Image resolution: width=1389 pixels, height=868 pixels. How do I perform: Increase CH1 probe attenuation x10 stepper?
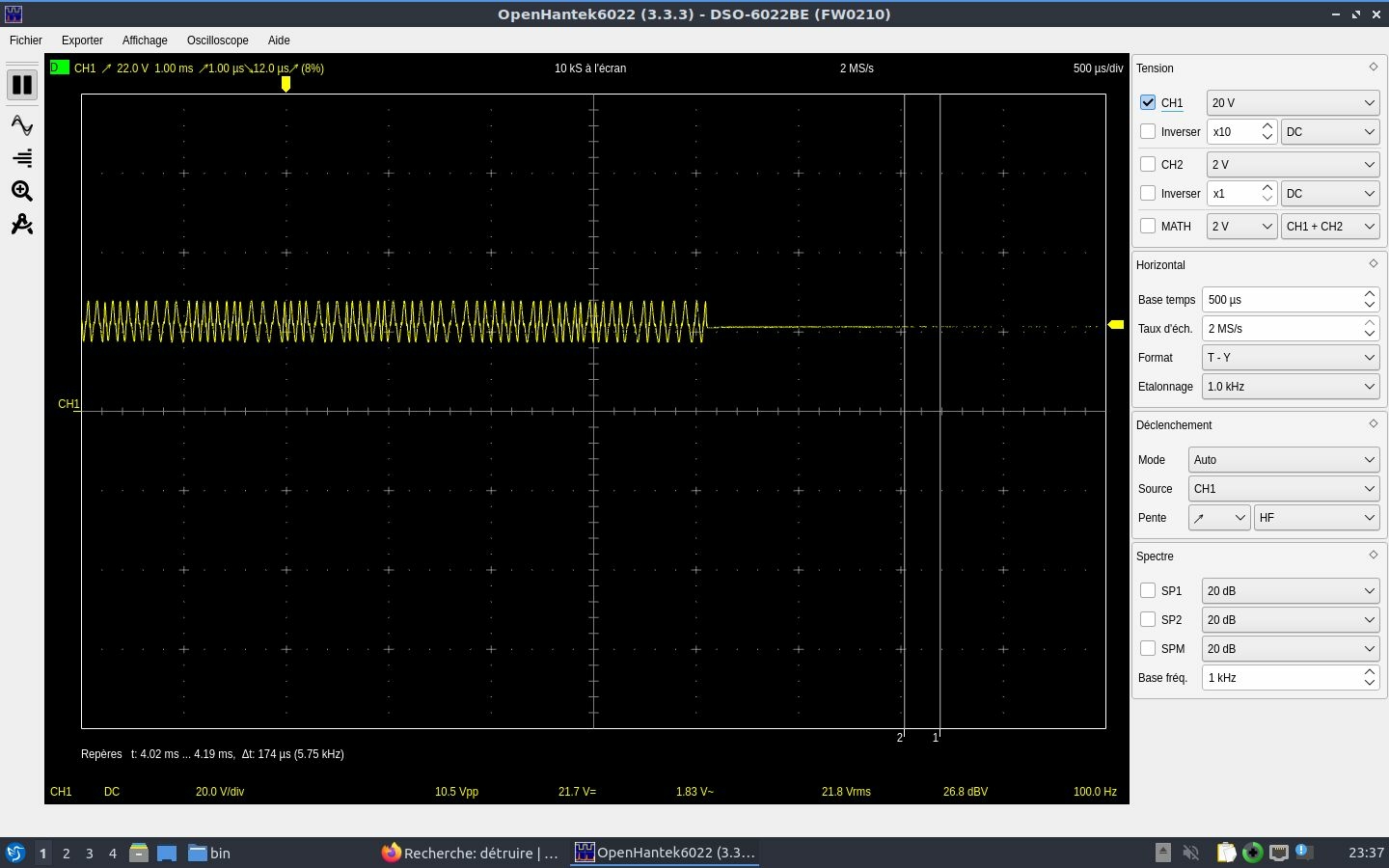pos(1267,125)
